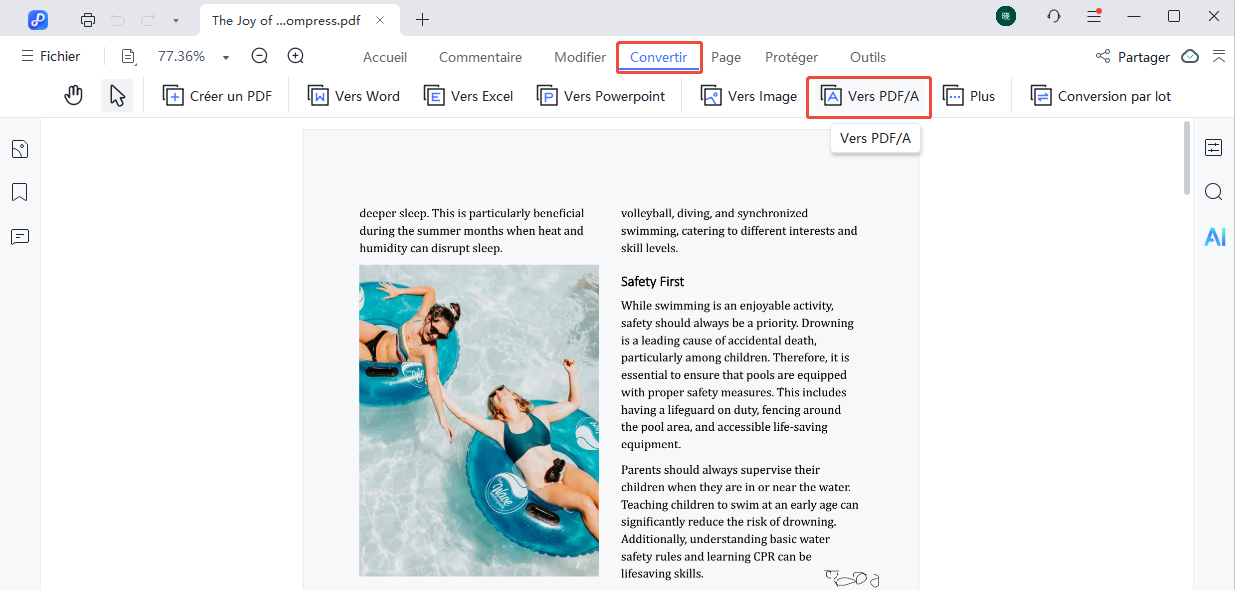The image size is (1235, 590).
Task: Convert the document with Vers Word
Action: pos(353,95)
